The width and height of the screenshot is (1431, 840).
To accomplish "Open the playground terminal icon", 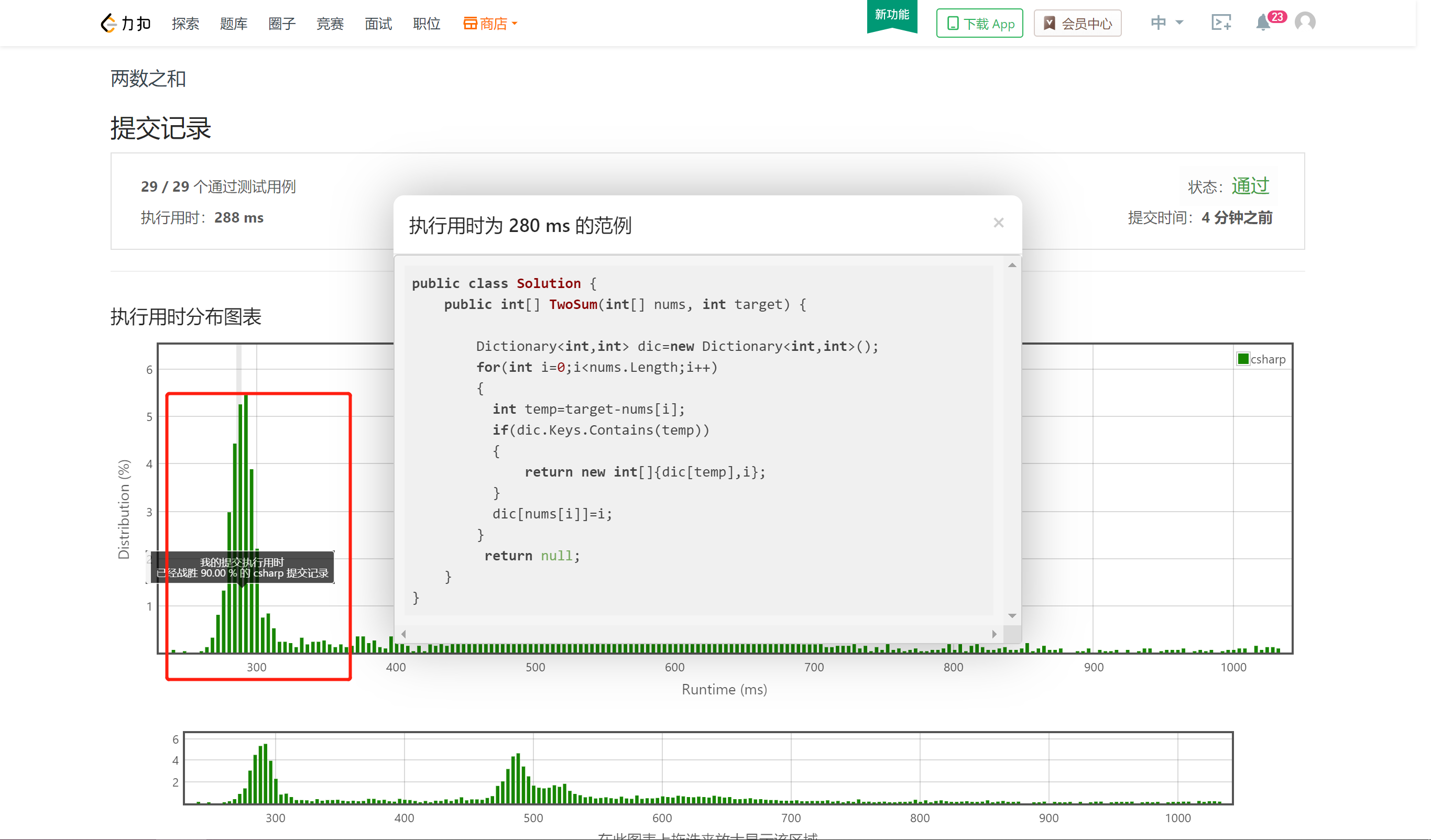I will click(x=1221, y=23).
